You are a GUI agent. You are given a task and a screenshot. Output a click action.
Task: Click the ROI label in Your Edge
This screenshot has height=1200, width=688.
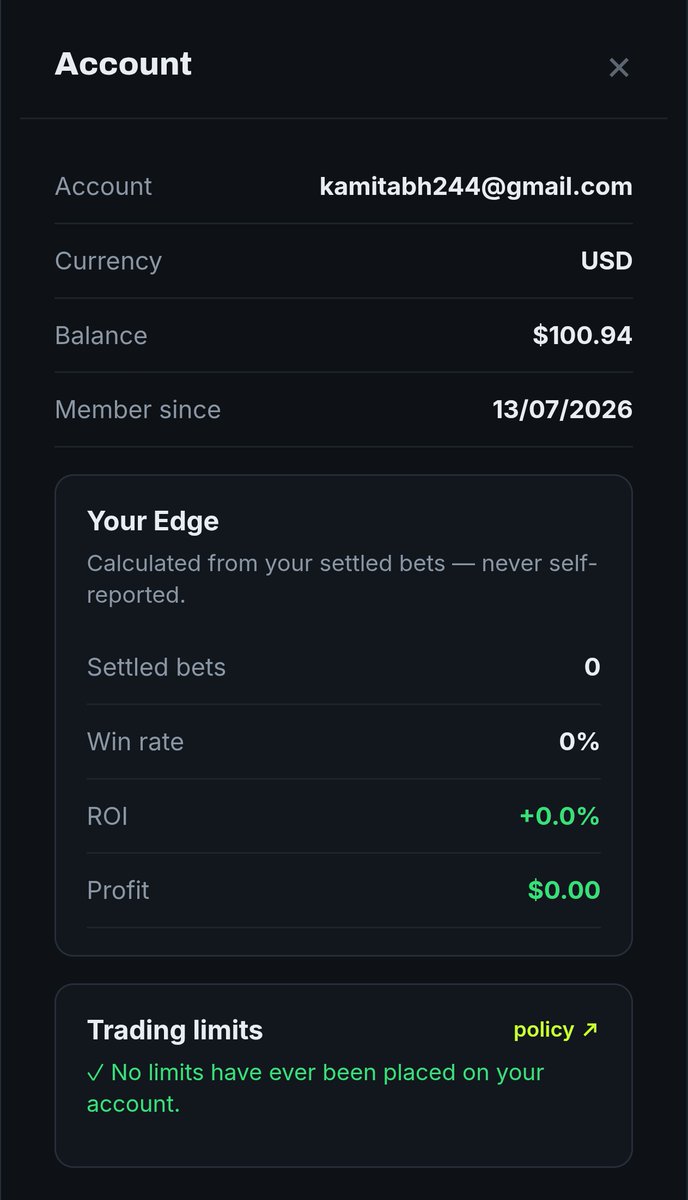coord(107,816)
